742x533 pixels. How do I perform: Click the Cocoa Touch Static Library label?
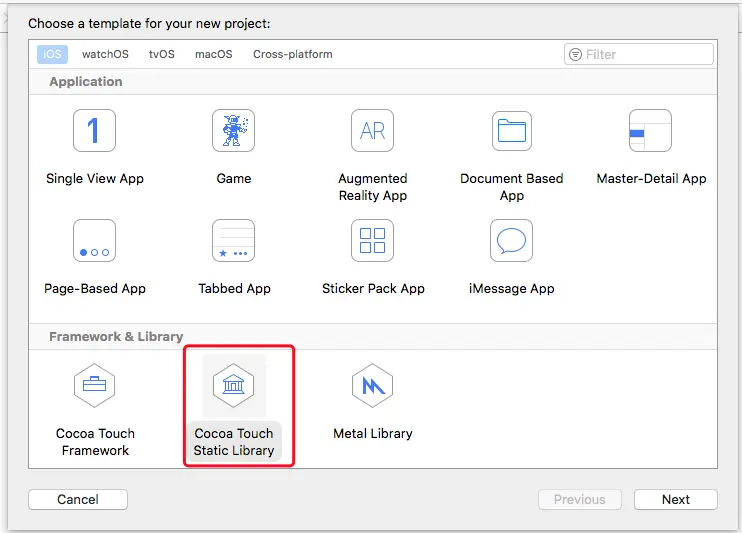click(234, 442)
